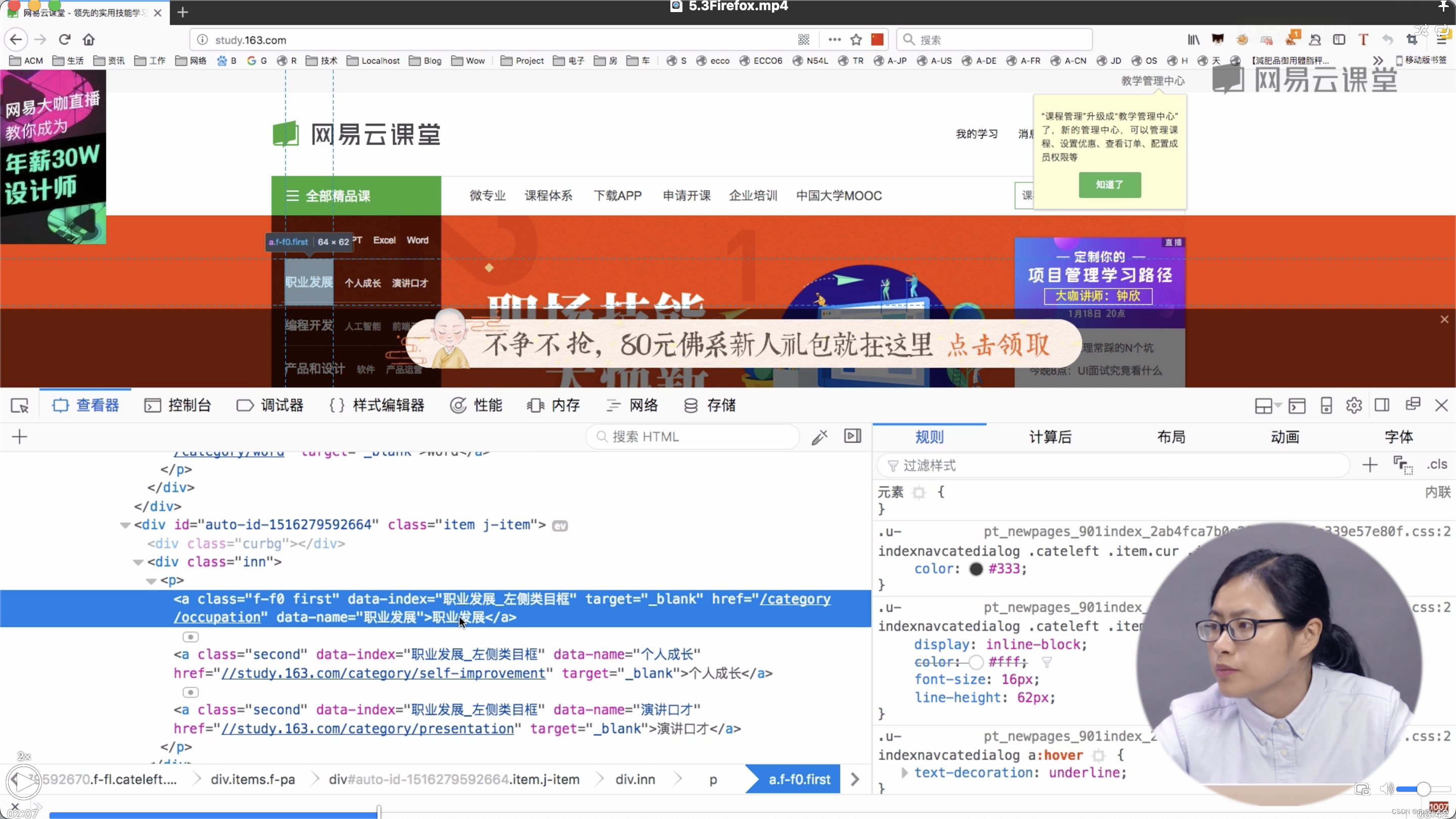Click the eyedropper color picker icon
This screenshot has width=1456, height=819.
(819, 436)
